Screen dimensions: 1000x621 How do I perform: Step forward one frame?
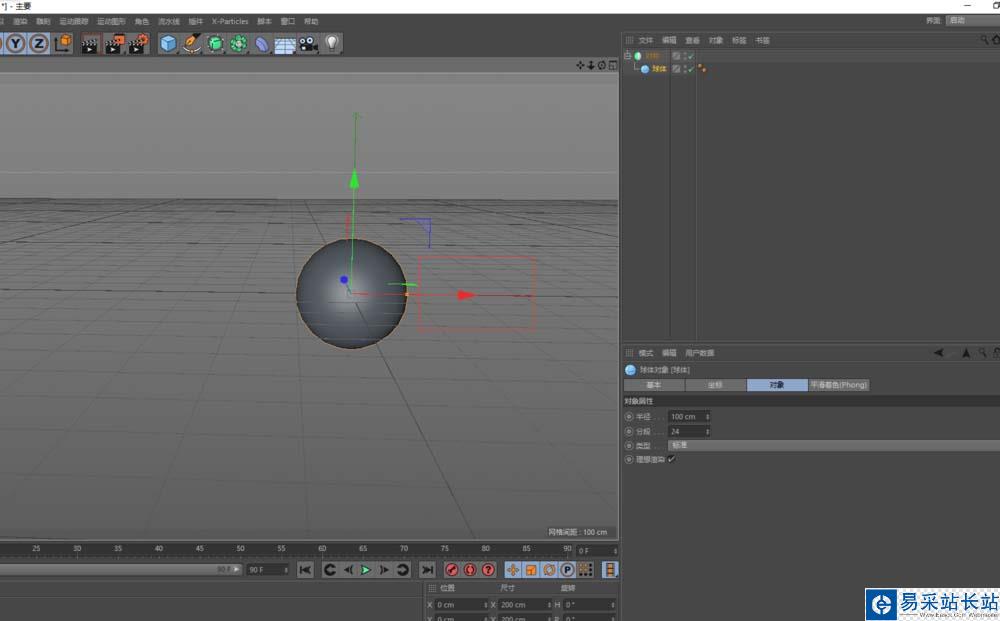coord(384,570)
